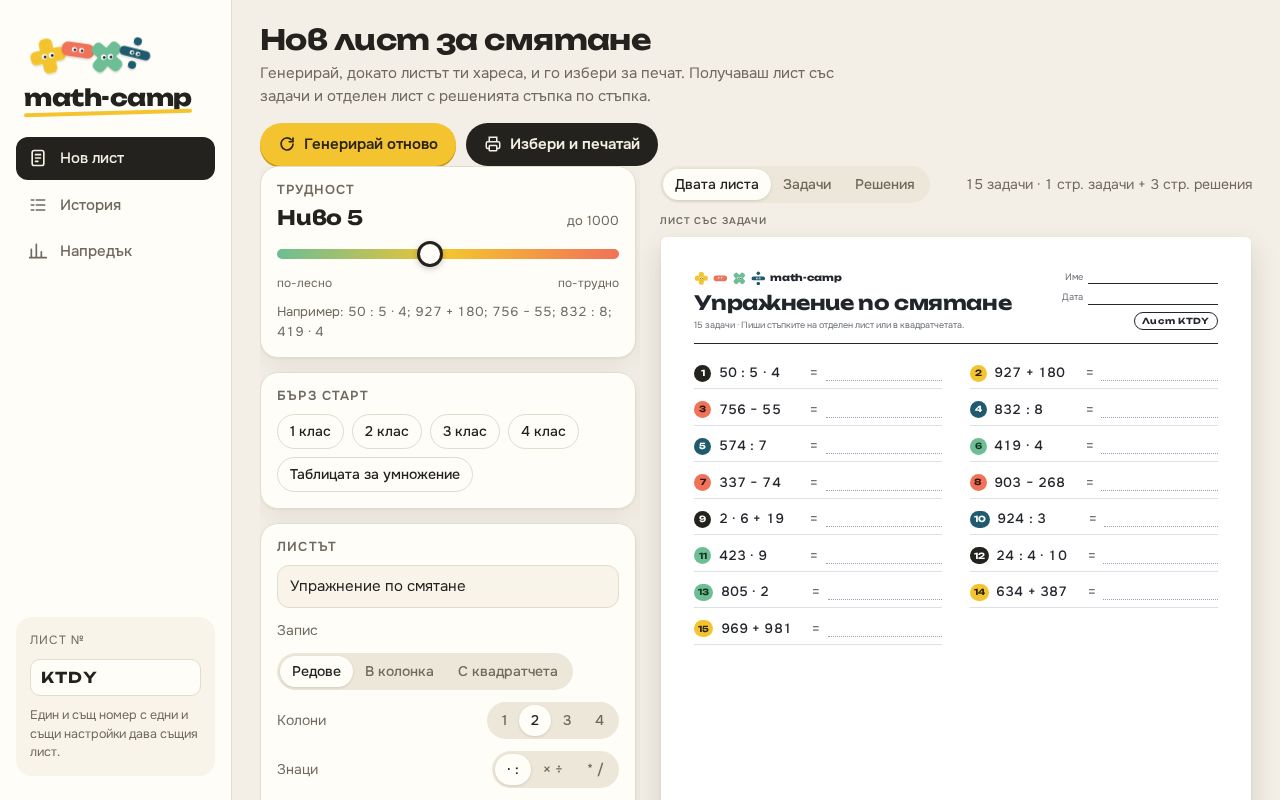The height and width of the screenshot is (800, 1280).
Task: Open История in the sidebar
Action: point(115,205)
